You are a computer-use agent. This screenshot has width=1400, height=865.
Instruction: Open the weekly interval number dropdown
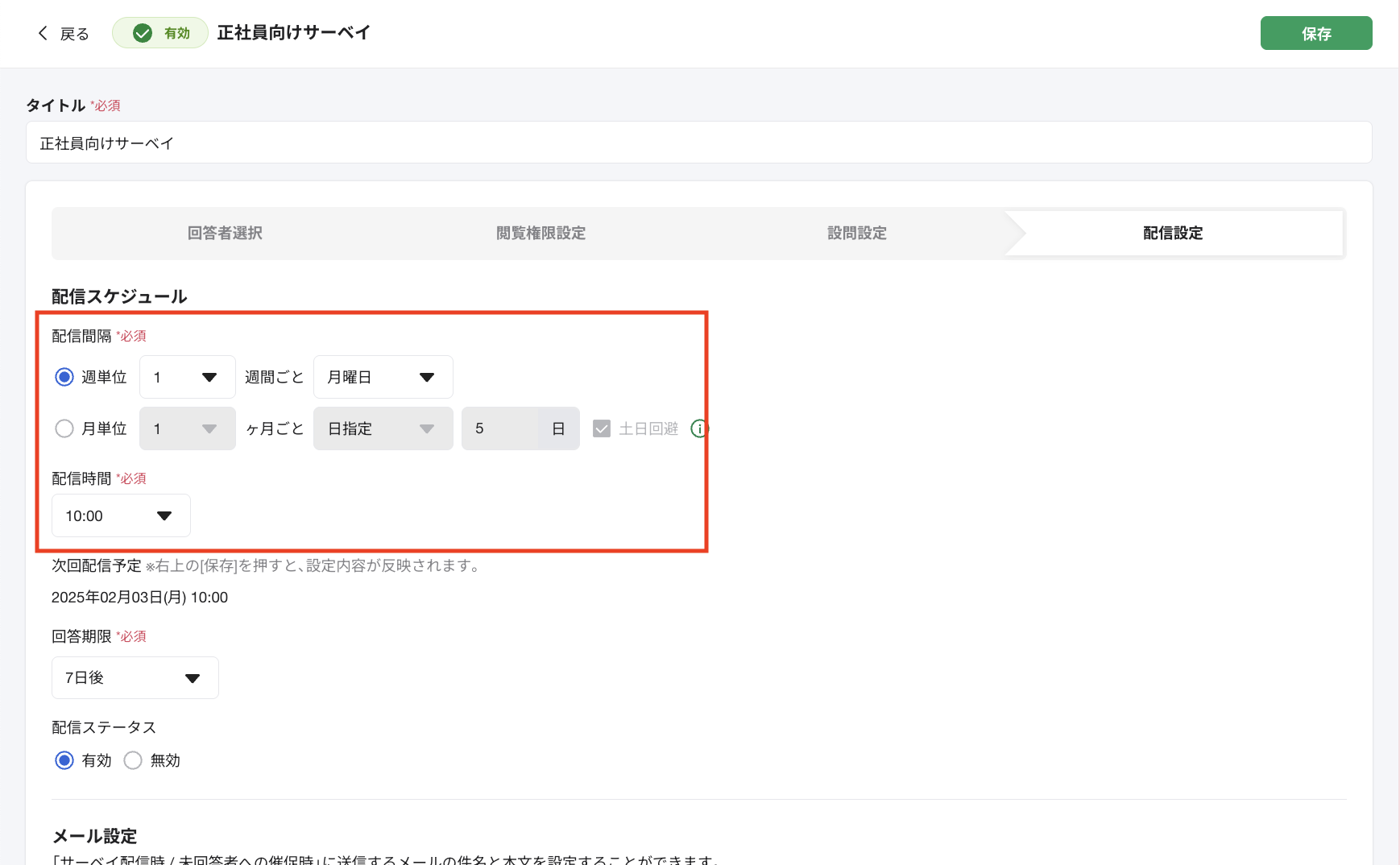coord(187,376)
